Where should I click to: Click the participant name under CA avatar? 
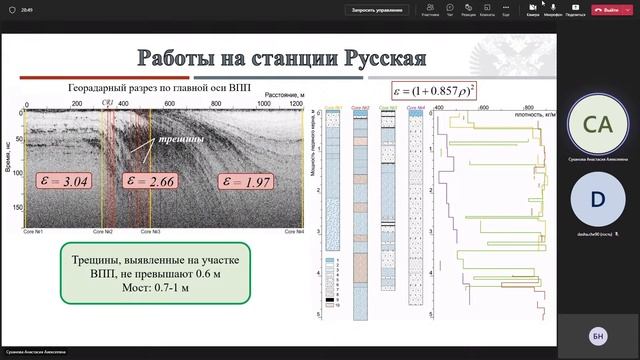point(598,159)
